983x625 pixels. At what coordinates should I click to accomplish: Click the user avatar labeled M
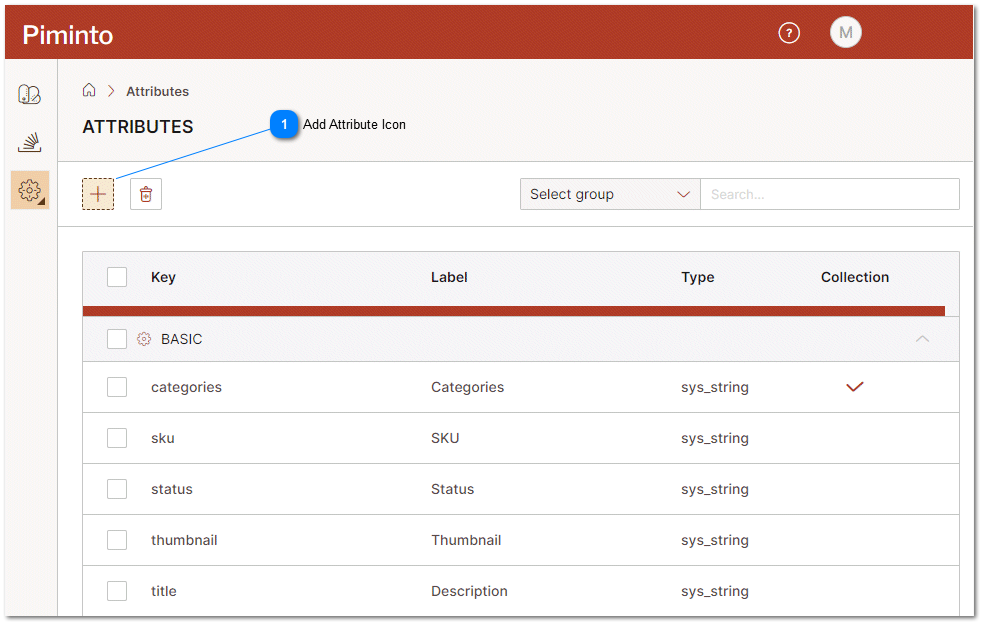pos(845,32)
